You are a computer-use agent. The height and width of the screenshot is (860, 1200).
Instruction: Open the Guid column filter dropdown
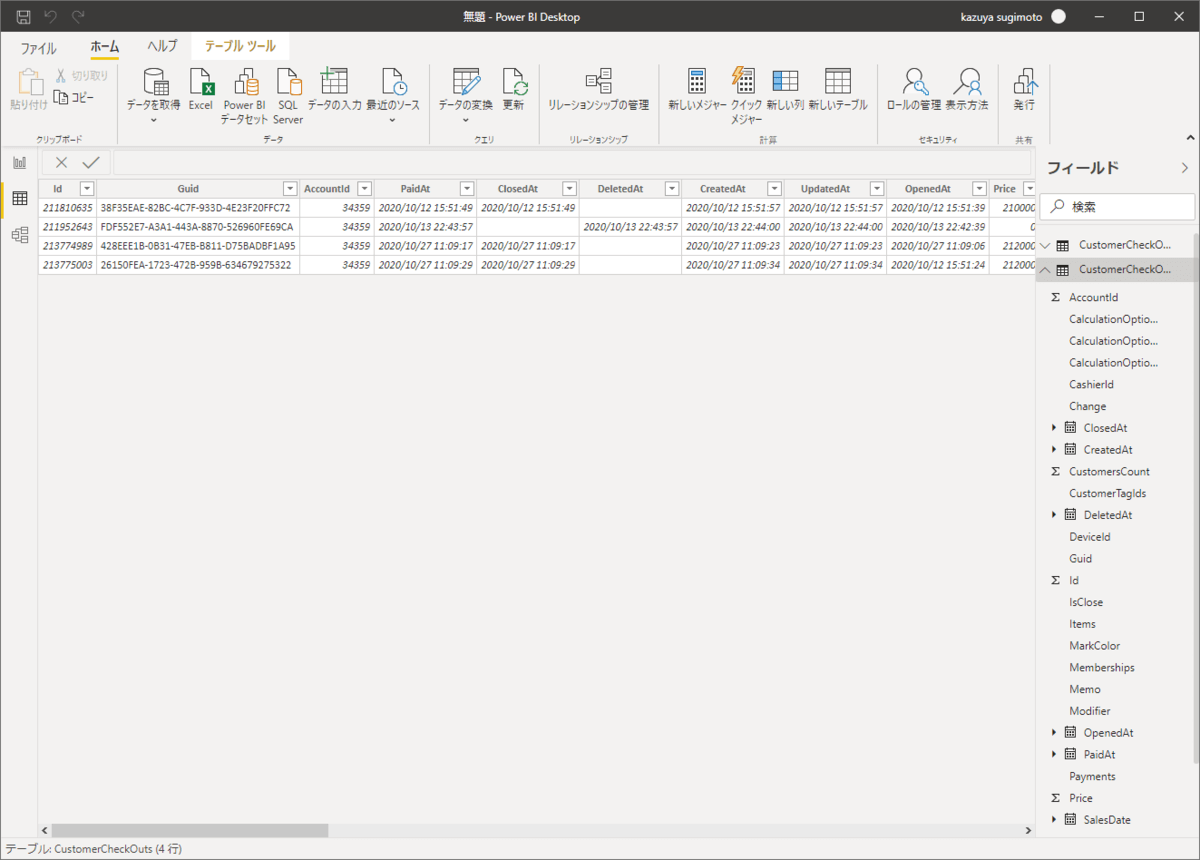pos(290,189)
